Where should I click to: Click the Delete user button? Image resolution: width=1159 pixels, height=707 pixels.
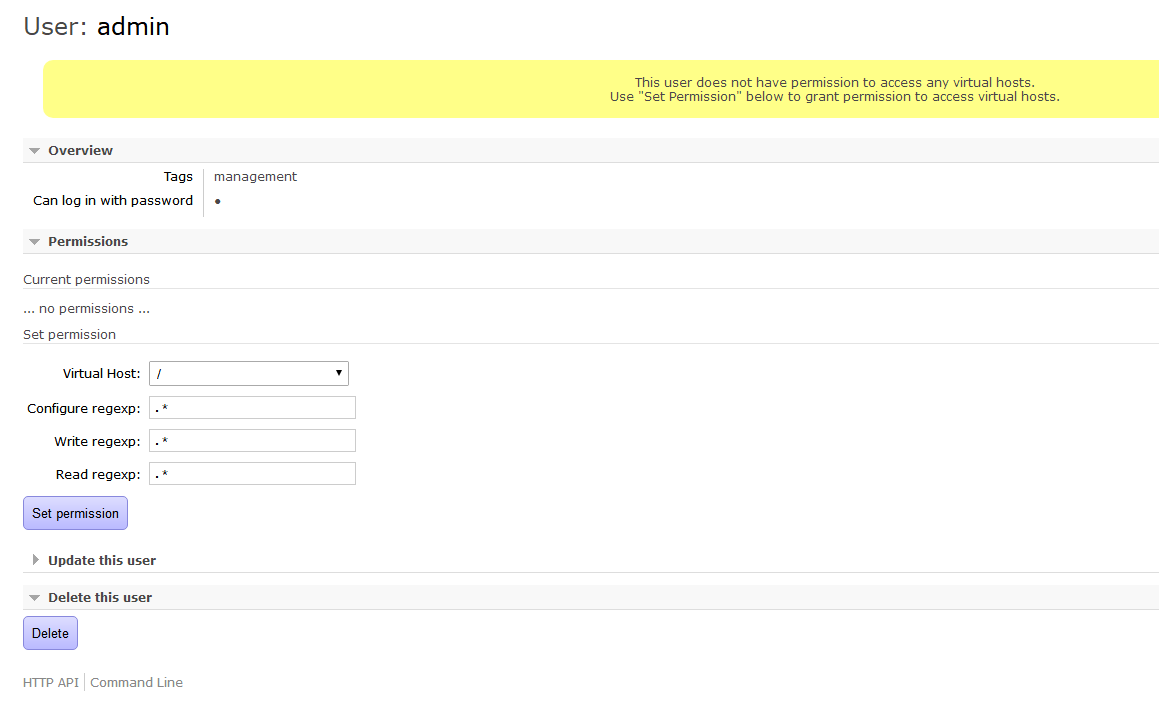click(x=50, y=633)
